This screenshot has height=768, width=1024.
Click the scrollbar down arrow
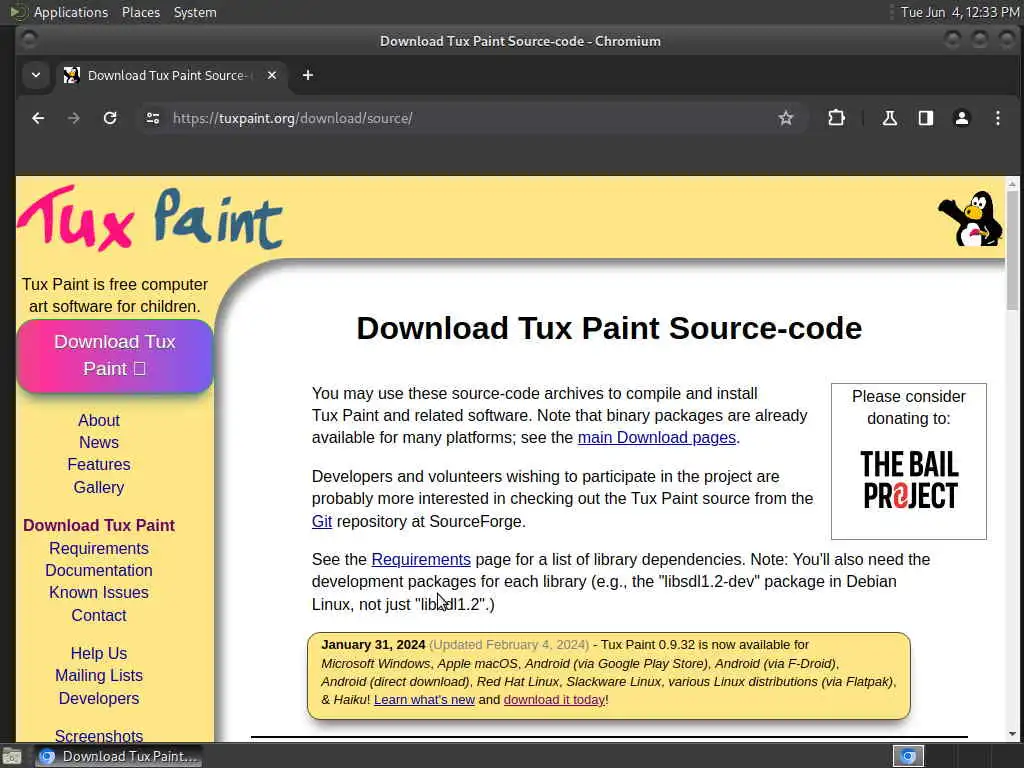(1012, 735)
